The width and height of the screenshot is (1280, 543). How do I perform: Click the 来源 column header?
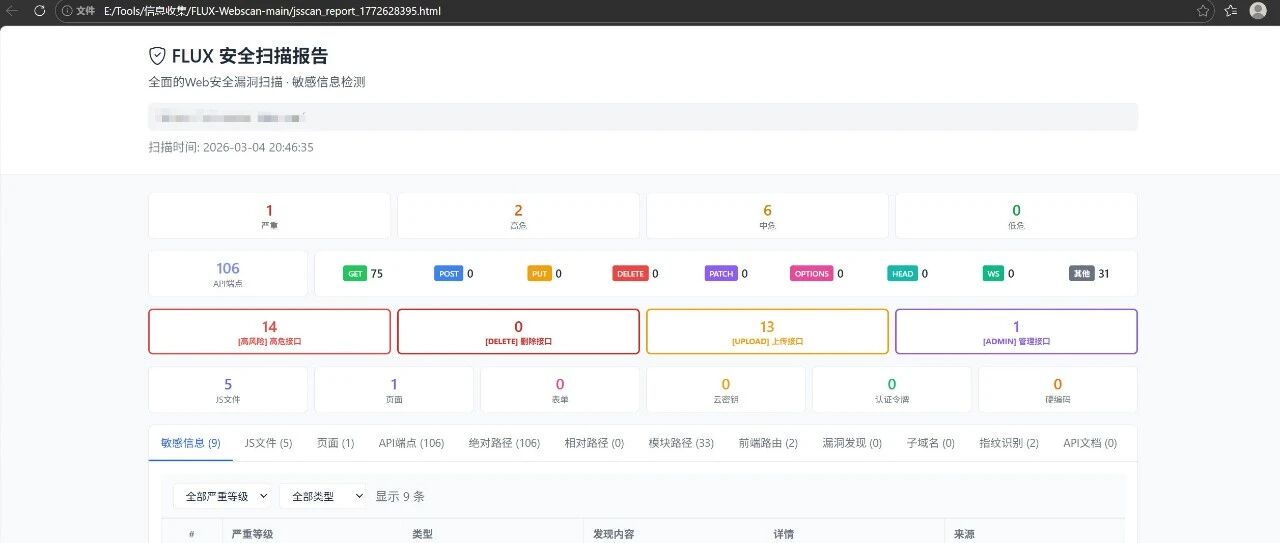coord(964,534)
